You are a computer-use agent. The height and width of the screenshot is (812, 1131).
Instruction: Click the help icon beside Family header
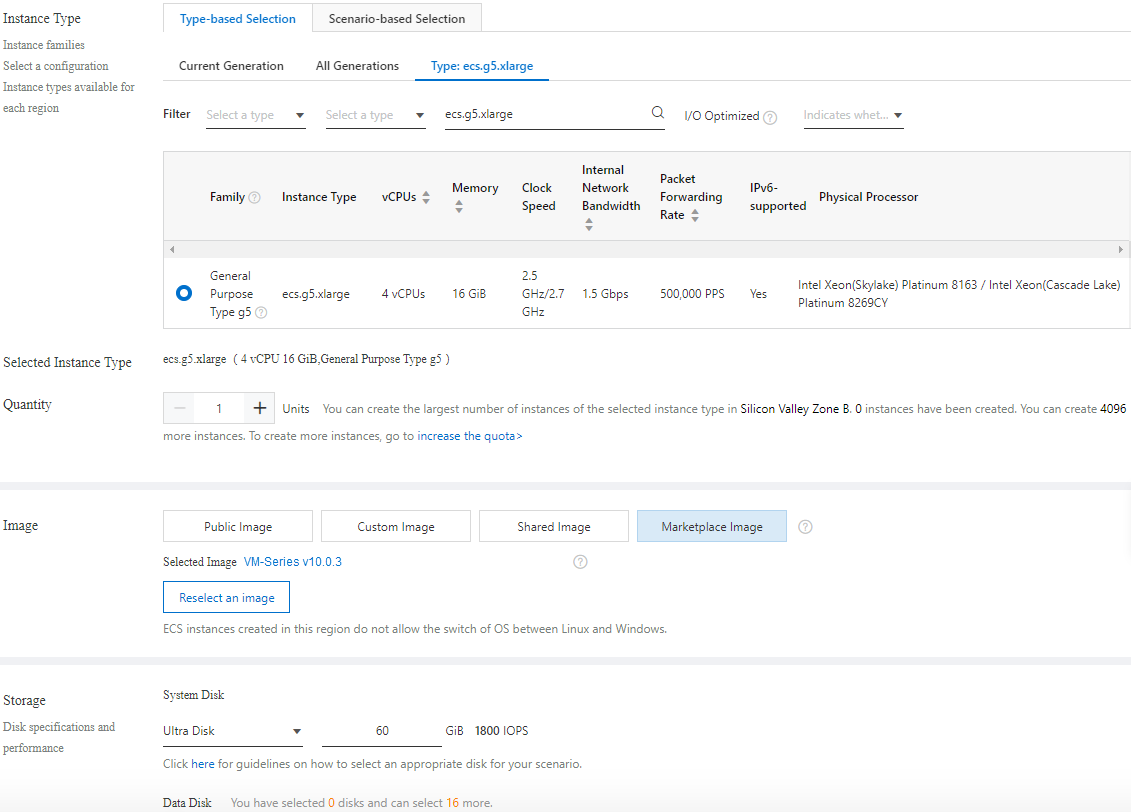(254, 197)
